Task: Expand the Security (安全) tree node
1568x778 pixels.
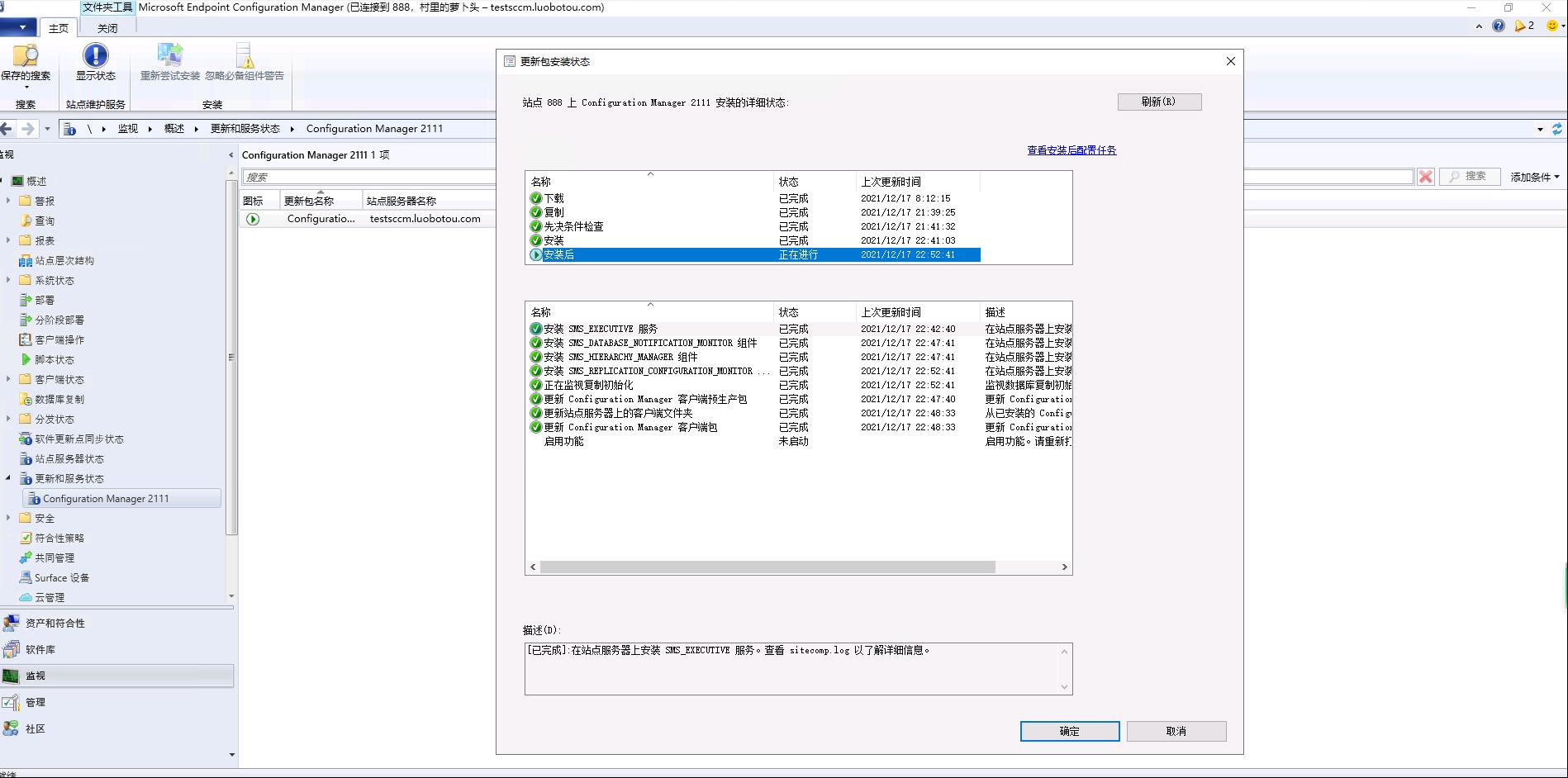Action: [x=8, y=518]
